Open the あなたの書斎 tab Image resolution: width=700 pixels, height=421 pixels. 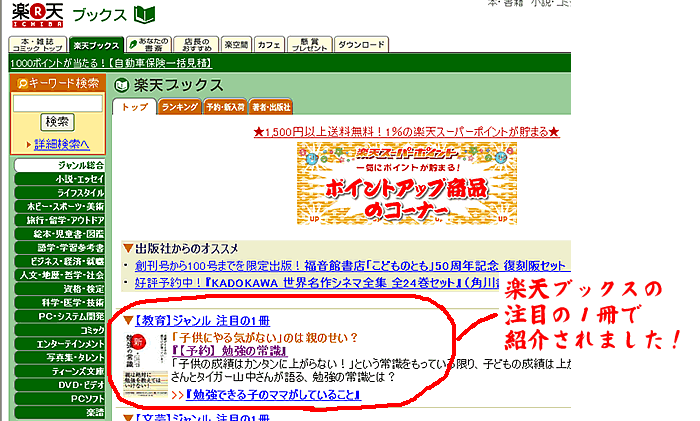click(149, 45)
